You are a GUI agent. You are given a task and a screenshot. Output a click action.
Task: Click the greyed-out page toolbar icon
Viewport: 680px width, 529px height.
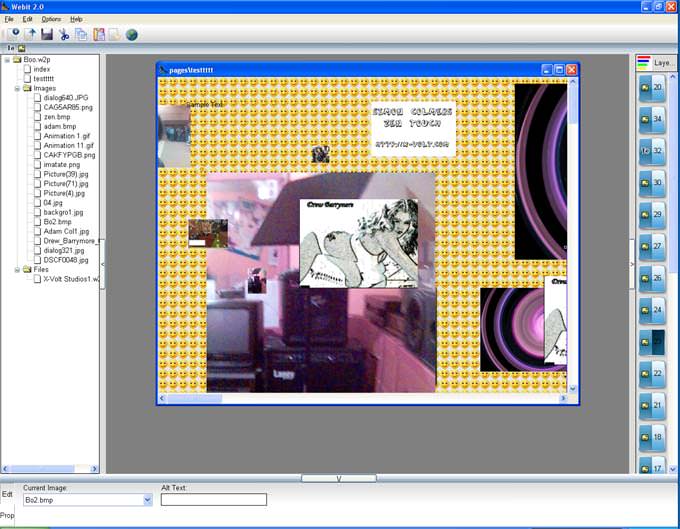[114, 34]
